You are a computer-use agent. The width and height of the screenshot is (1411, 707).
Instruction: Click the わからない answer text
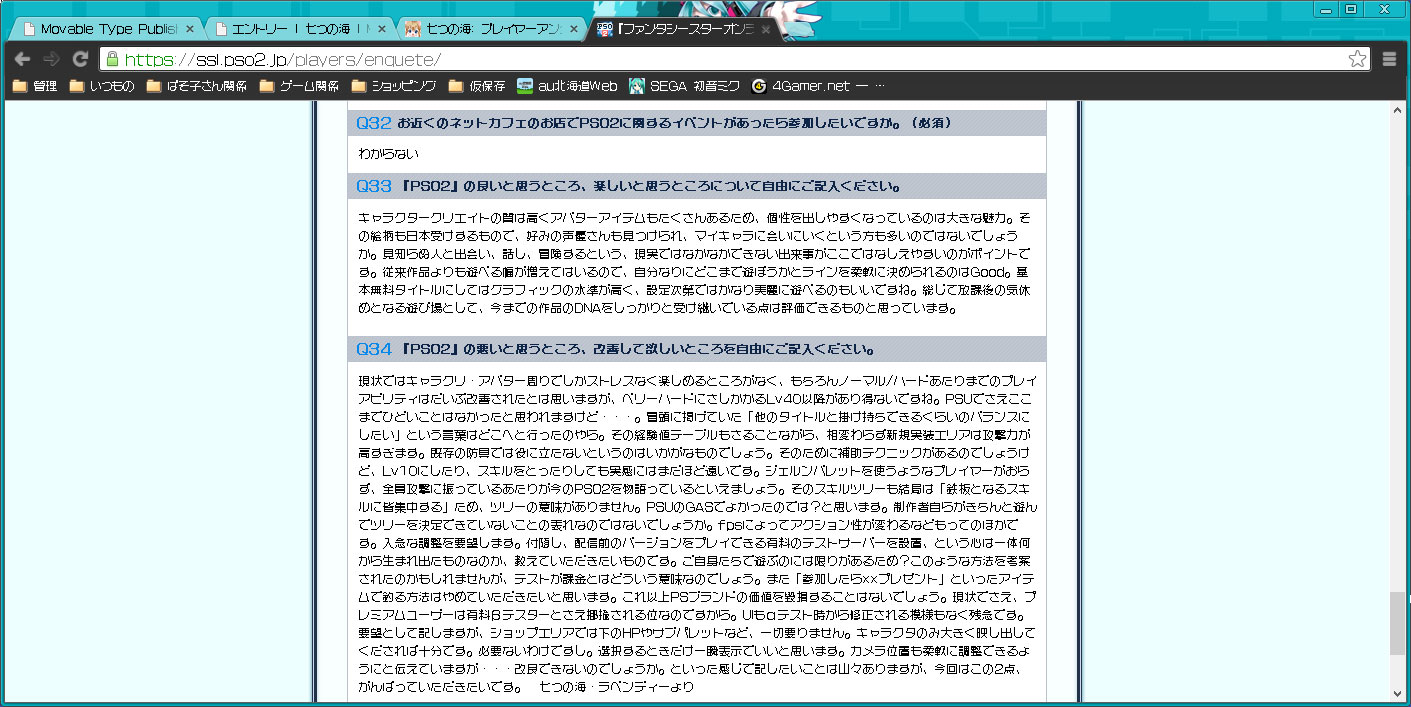(388, 154)
